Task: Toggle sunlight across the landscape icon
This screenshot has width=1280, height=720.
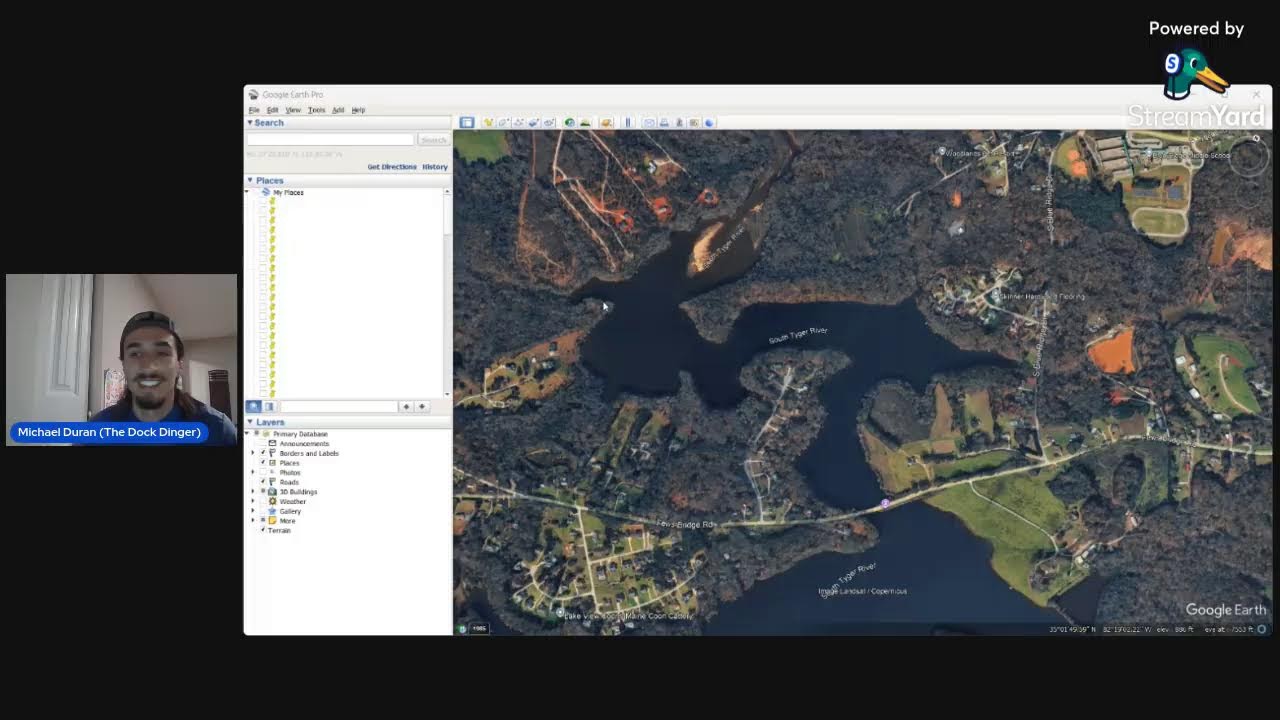Action: (x=585, y=122)
